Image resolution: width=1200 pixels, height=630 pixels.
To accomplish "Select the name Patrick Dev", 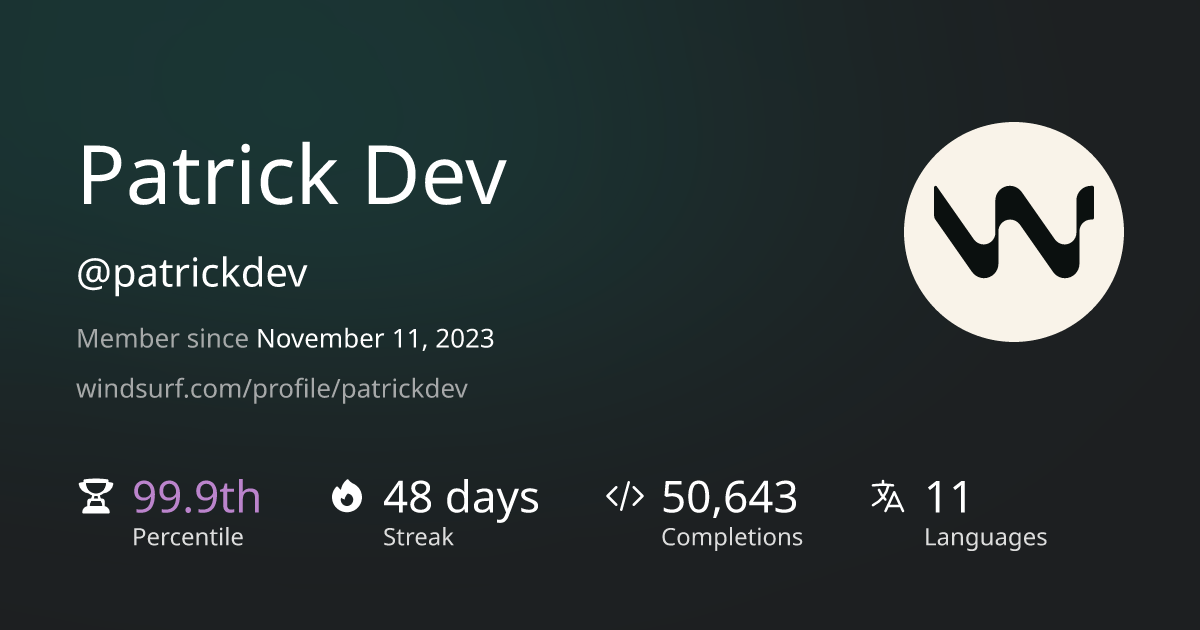I will [292, 176].
